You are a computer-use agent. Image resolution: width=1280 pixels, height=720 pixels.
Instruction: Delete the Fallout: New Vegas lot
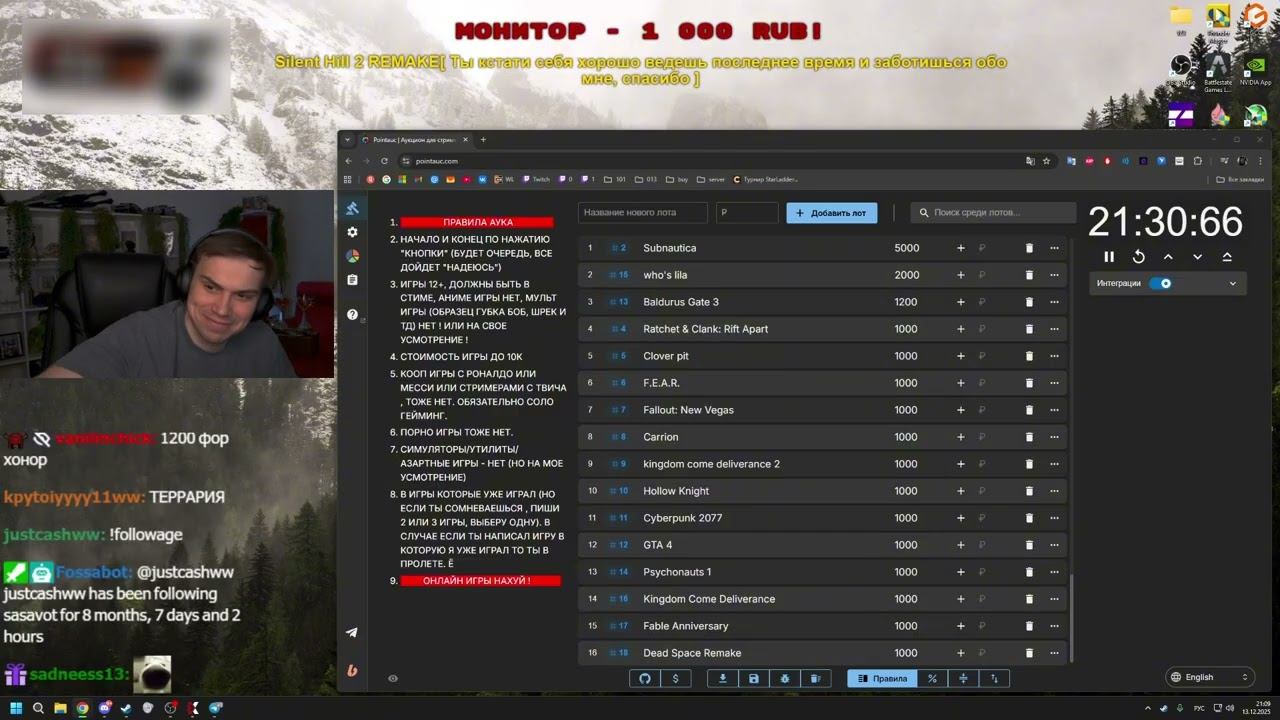point(1029,410)
